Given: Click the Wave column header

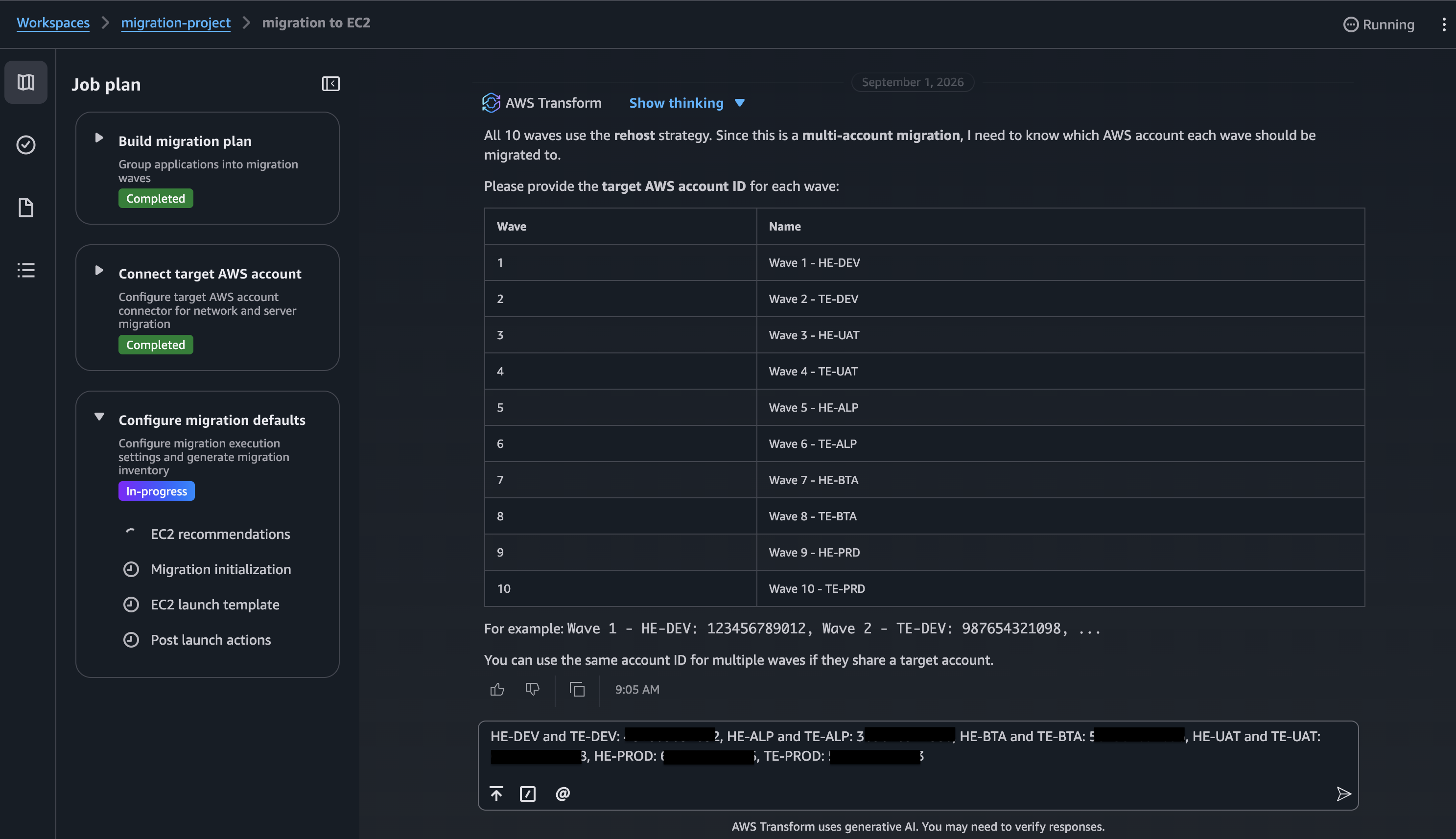Looking at the screenshot, I should (x=621, y=227).
